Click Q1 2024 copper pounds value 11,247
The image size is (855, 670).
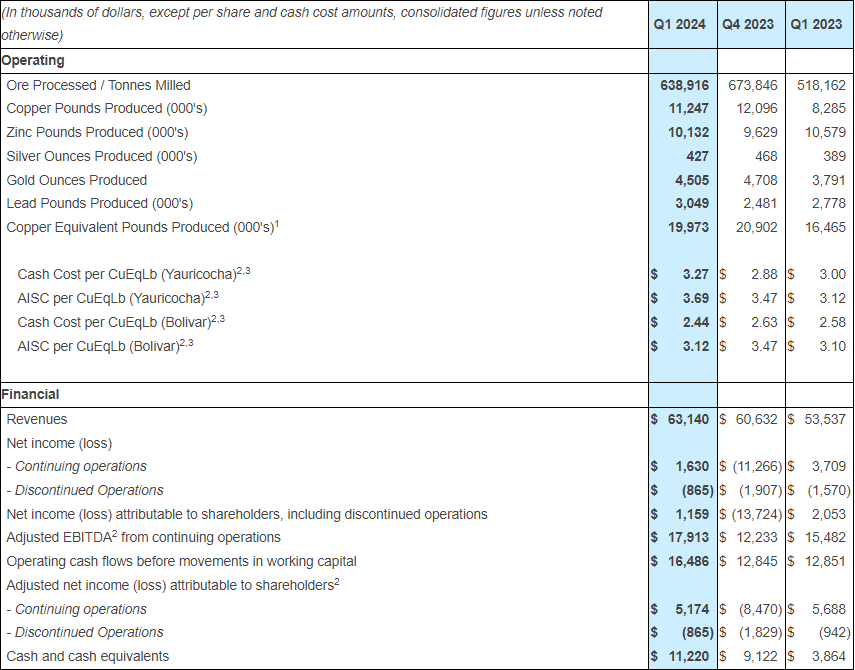688,109
